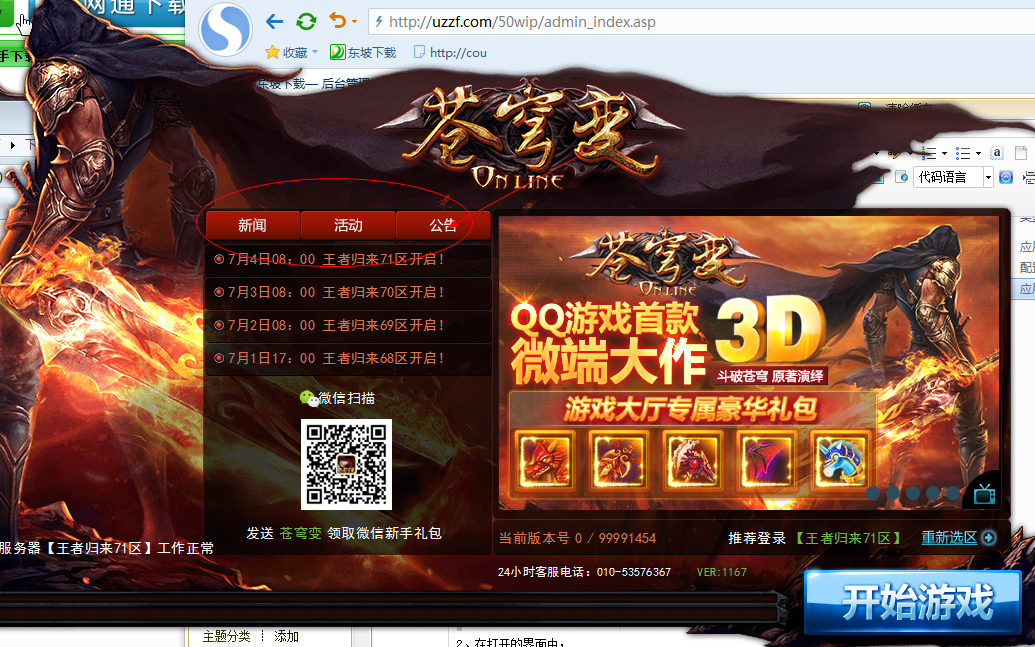Click the blue round icon right of 代码语言
The height and width of the screenshot is (647, 1035).
click(1005, 177)
